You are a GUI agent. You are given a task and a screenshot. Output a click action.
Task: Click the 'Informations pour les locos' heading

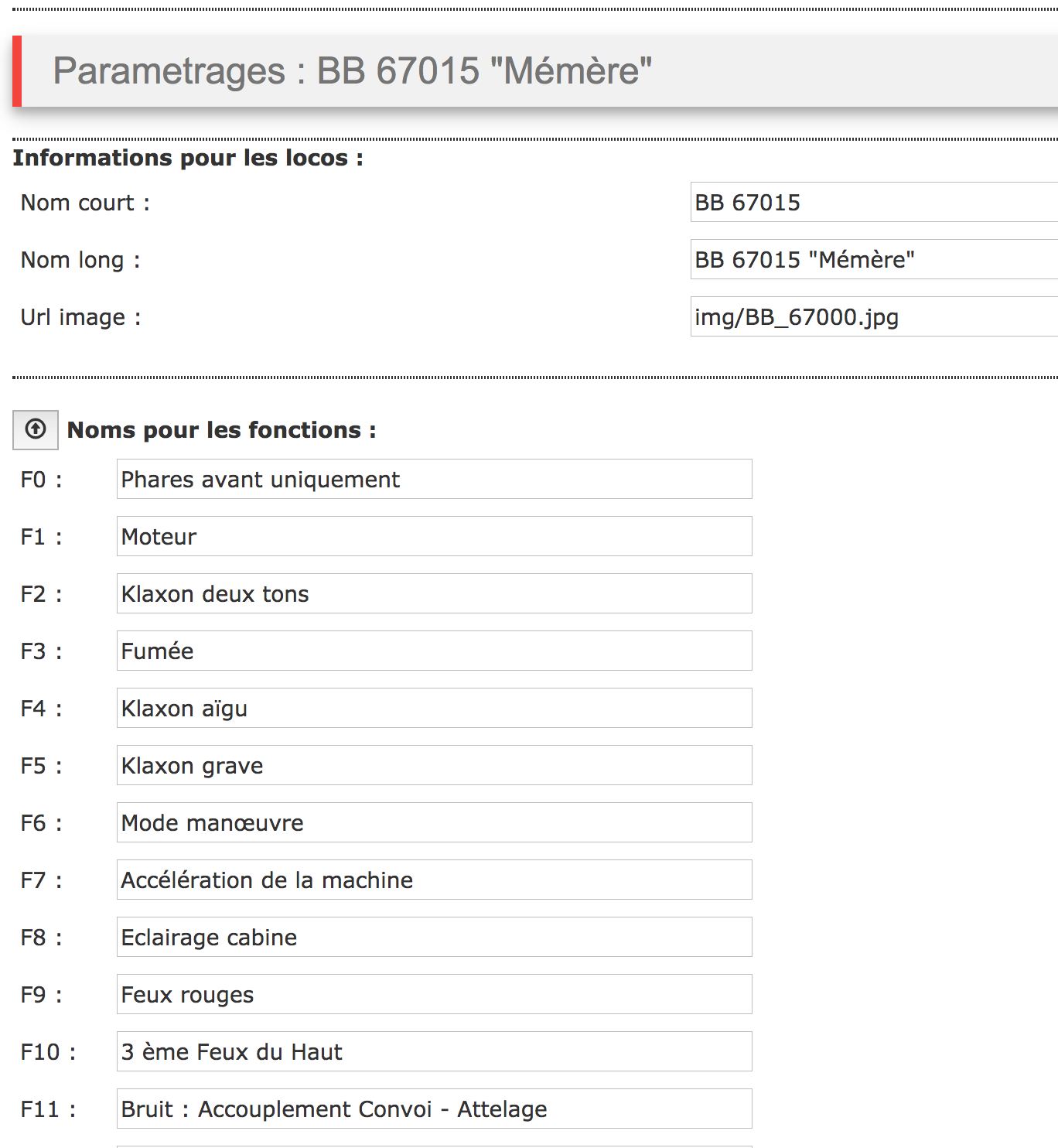click(x=188, y=158)
